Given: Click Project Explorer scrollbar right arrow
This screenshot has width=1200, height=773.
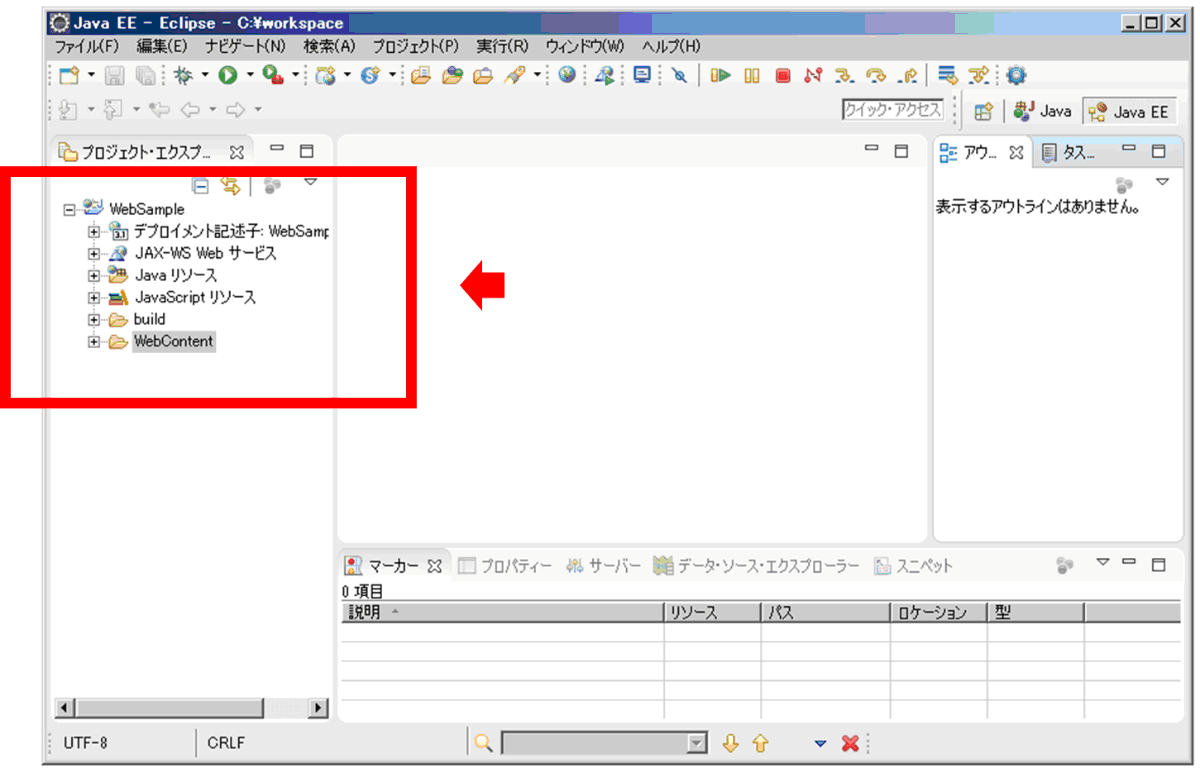Looking at the screenshot, I should click(319, 708).
